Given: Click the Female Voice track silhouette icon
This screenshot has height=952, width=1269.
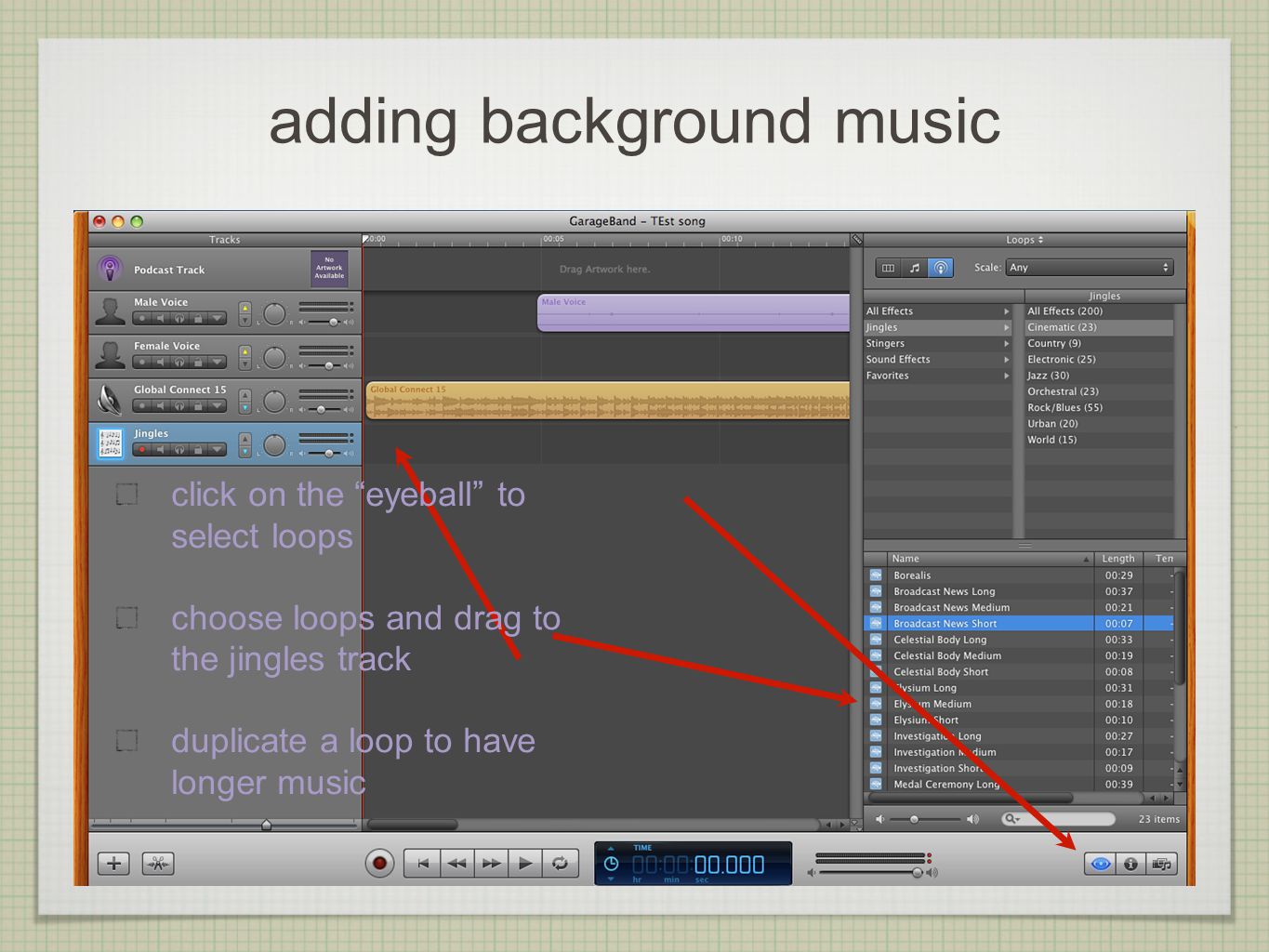Looking at the screenshot, I should [x=110, y=354].
